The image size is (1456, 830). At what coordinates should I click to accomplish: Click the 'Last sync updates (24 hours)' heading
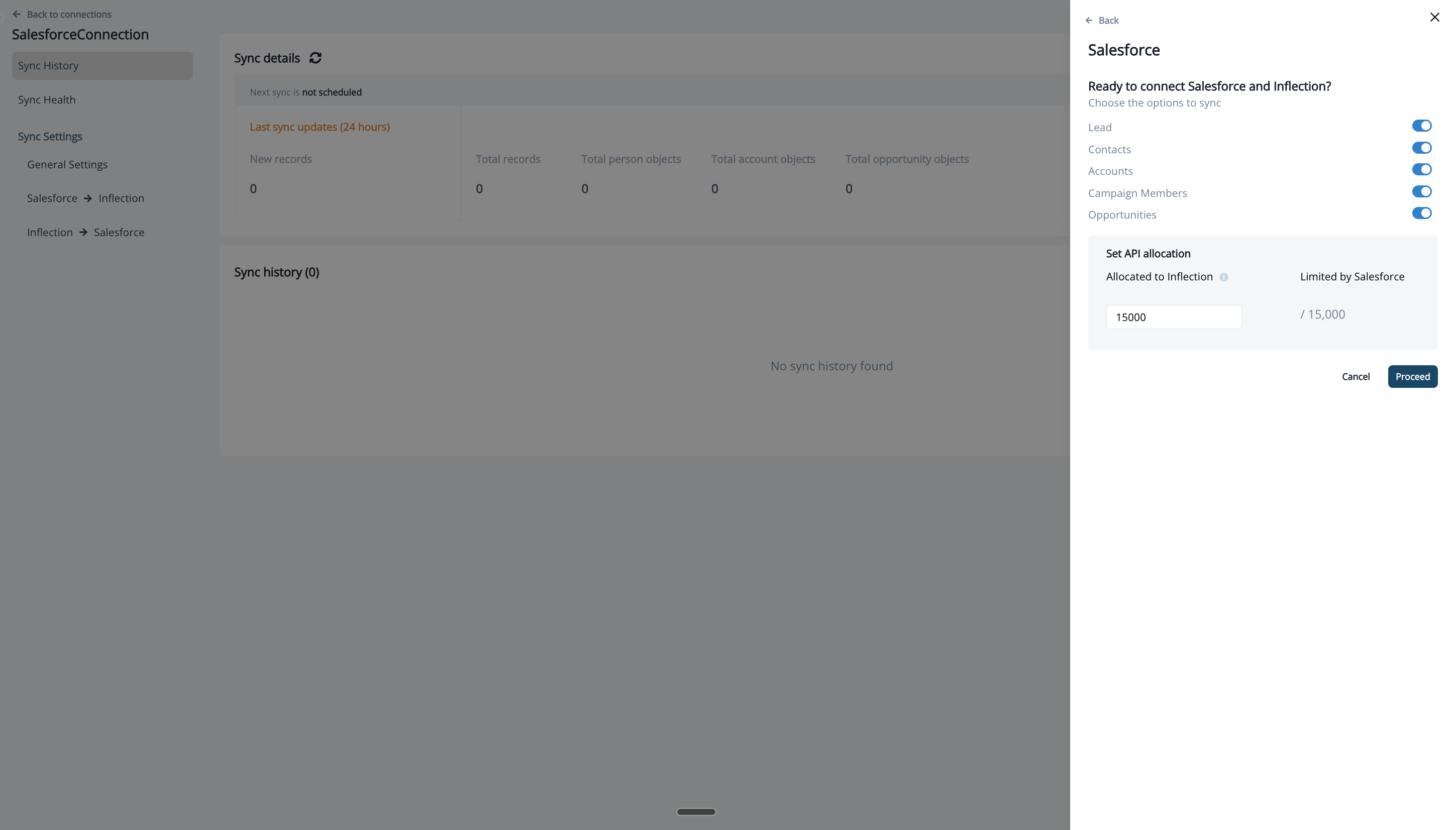tap(320, 127)
